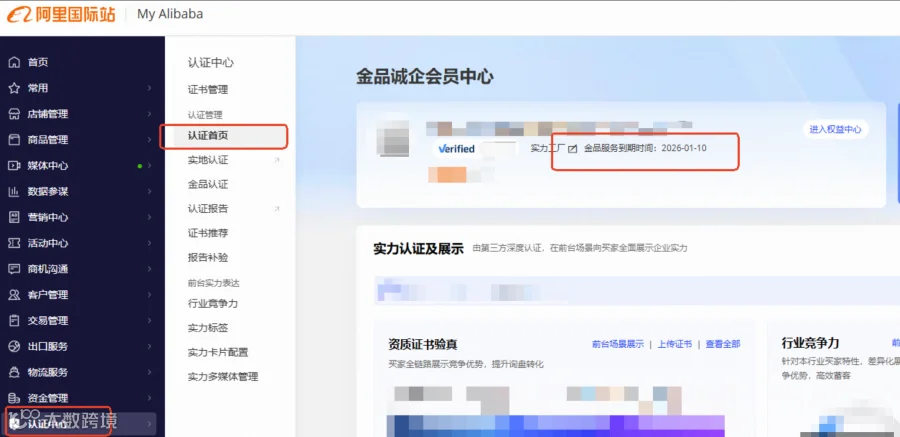Open the bar chart icon for 数据参谋
Viewport: 900px width, 437px height.
(x=14, y=191)
